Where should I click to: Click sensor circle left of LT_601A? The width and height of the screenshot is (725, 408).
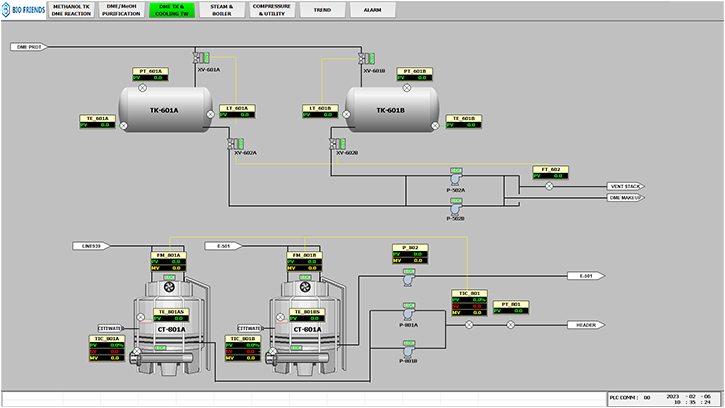[x=210, y=114]
